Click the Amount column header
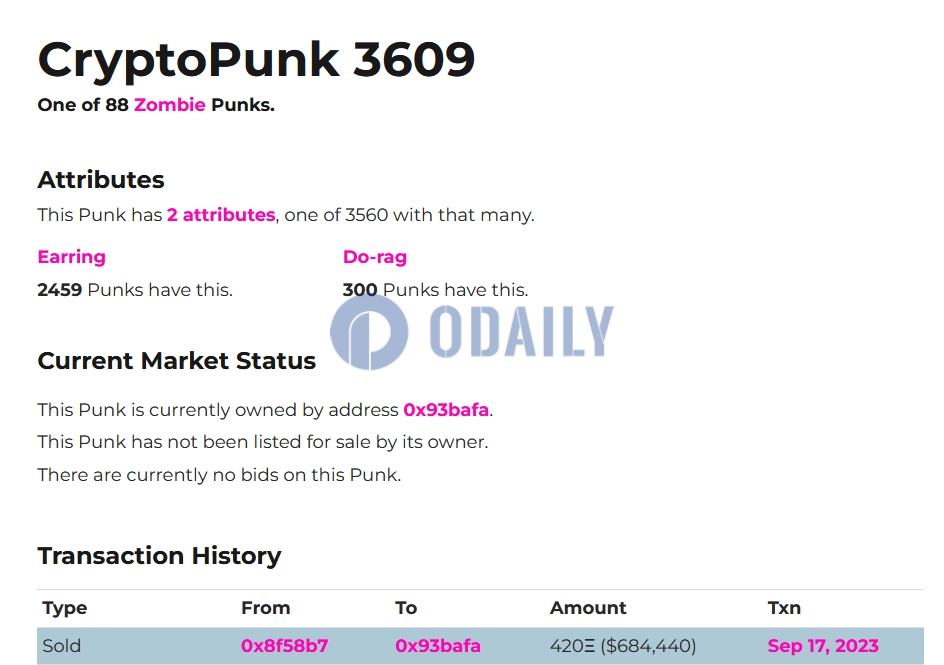This screenshot has height=665, width=944. pos(588,608)
